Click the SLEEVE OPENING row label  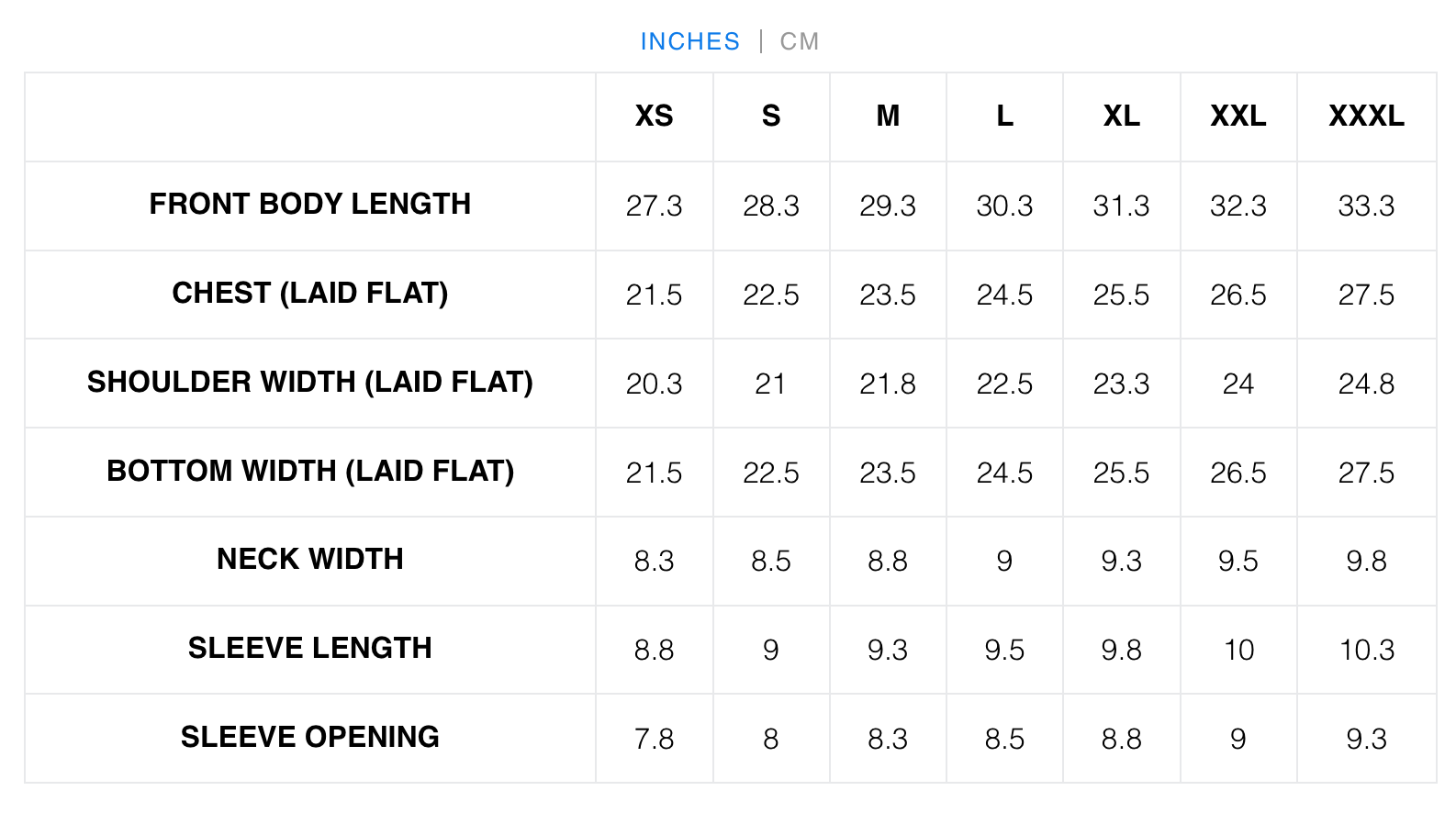[x=310, y=737]
